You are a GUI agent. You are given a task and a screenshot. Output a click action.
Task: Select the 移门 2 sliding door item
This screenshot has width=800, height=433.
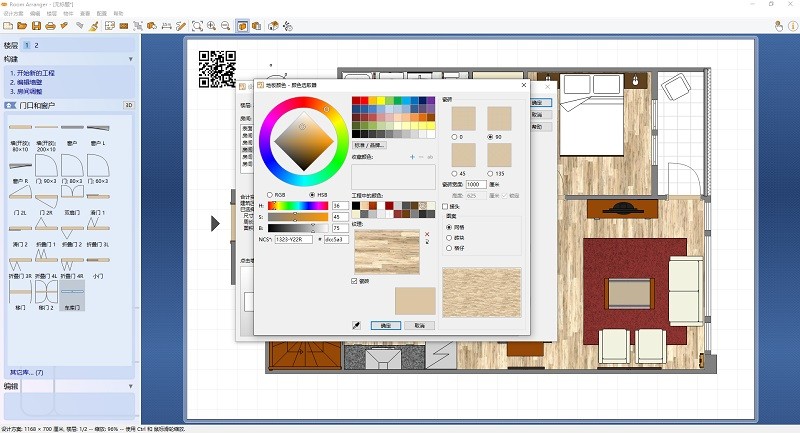[46, 295]
